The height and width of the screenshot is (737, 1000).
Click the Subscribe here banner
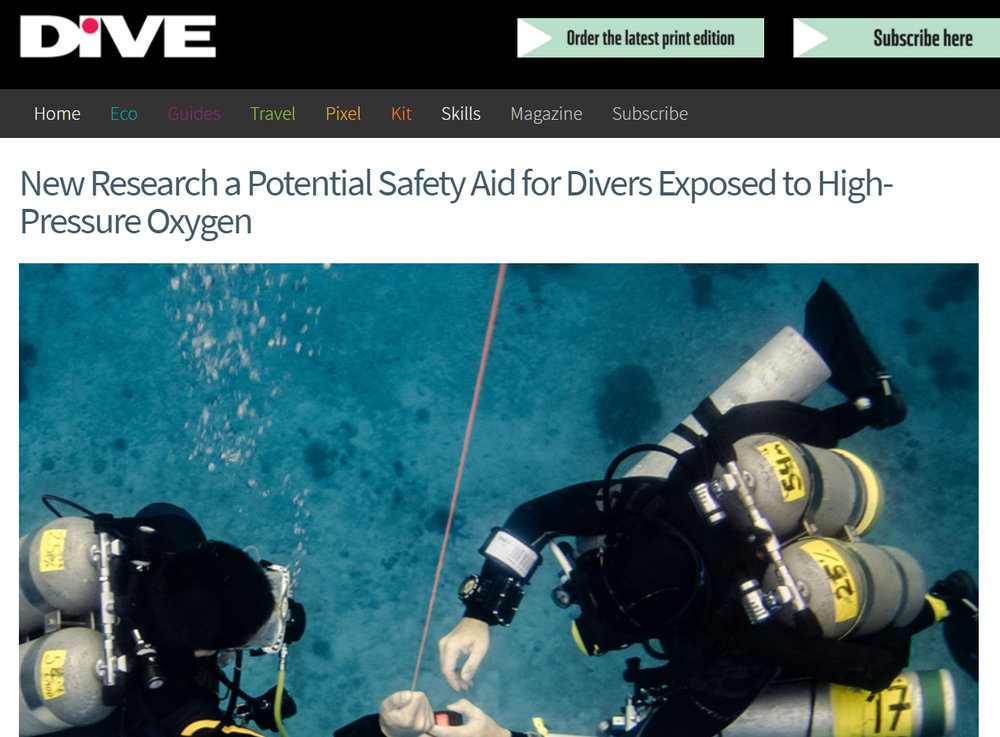[897, 38]
